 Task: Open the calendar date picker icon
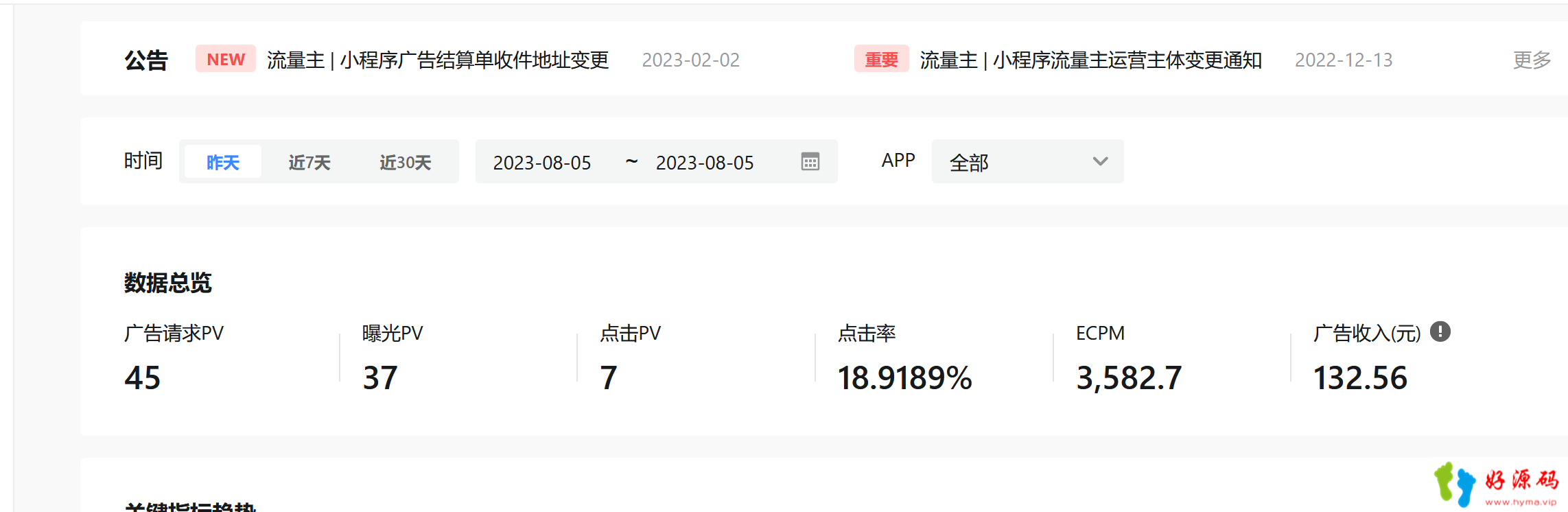tap(810, 162)
